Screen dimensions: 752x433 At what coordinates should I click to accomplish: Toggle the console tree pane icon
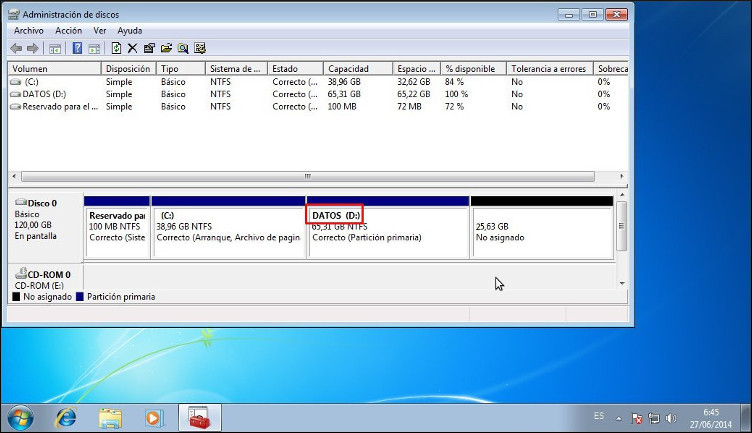pos(55,48)
